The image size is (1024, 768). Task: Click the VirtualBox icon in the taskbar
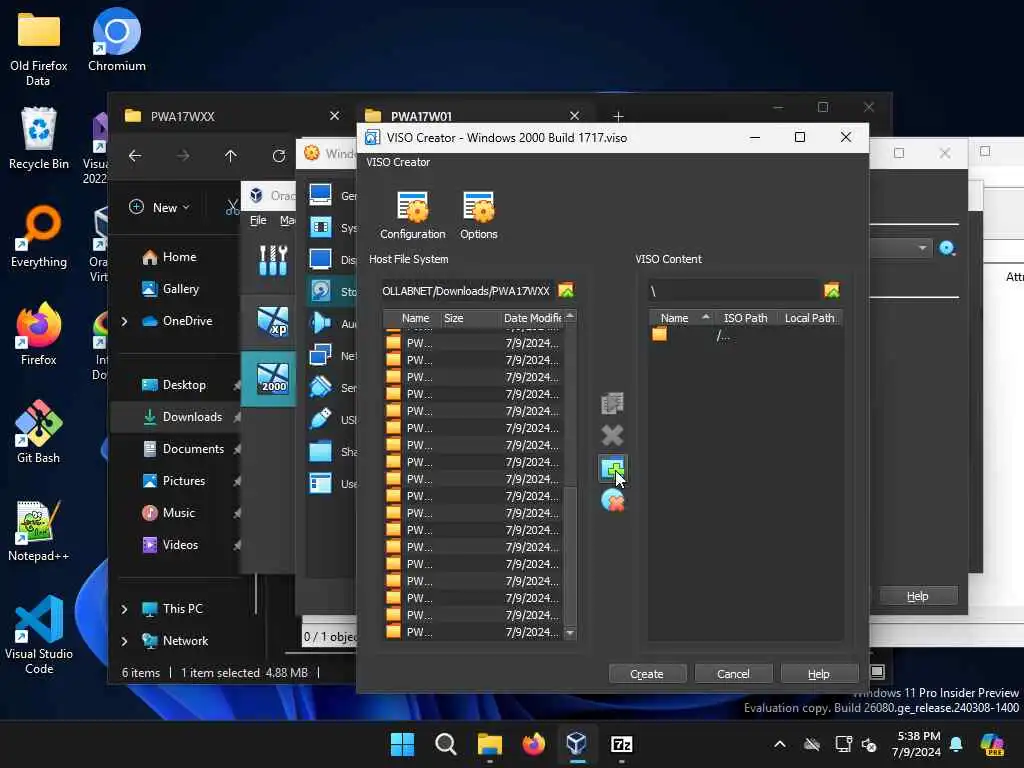tap(577, 744)
